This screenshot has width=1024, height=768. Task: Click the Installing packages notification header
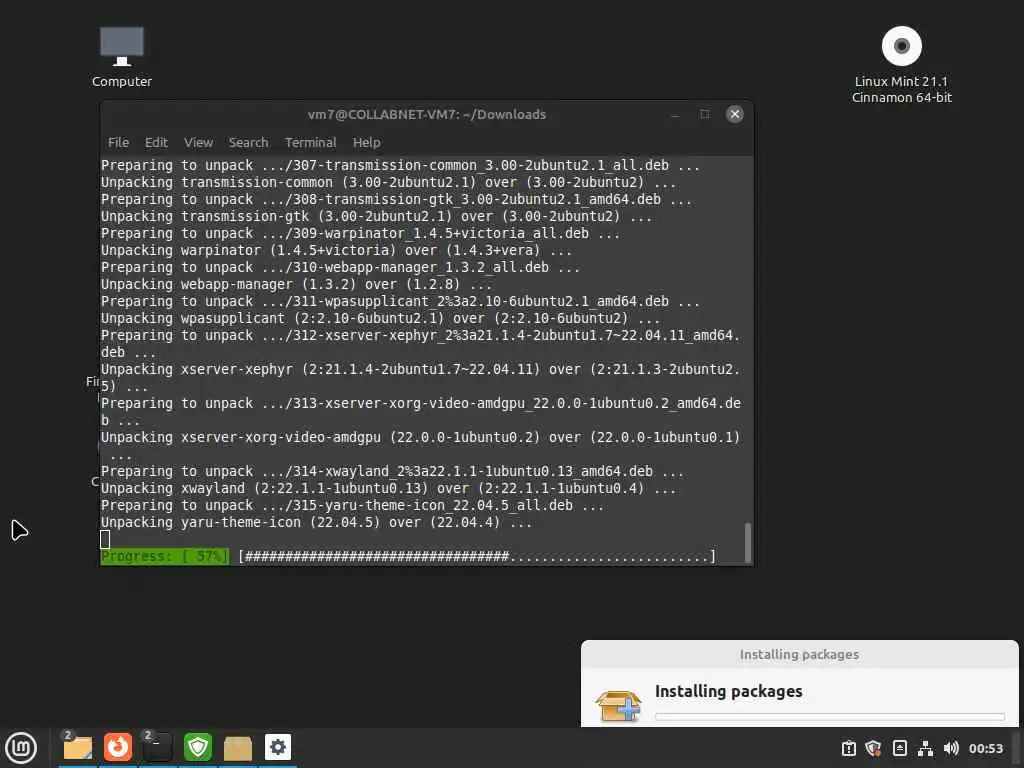click(799, 654)
